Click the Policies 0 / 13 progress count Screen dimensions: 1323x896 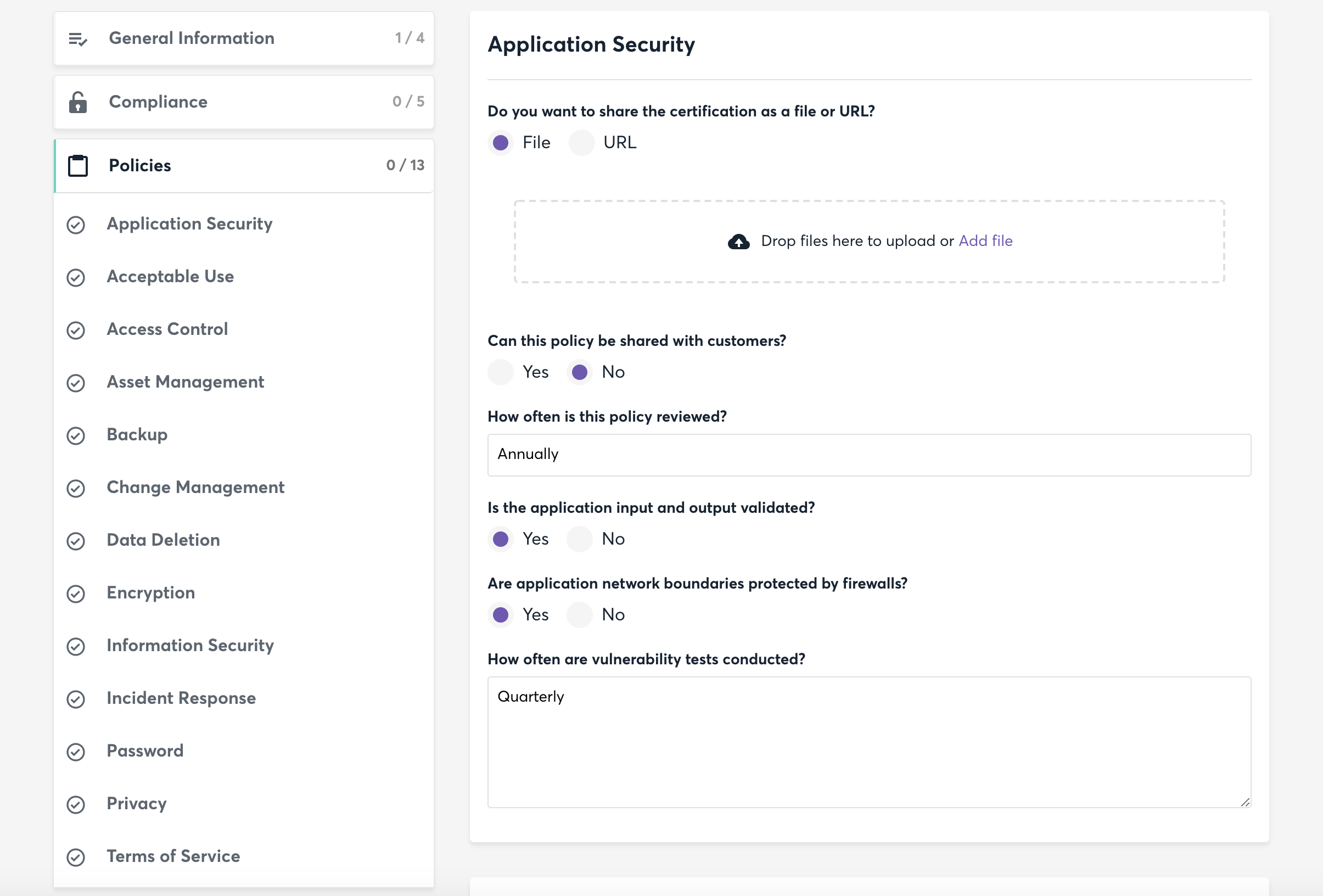(405, 166)
